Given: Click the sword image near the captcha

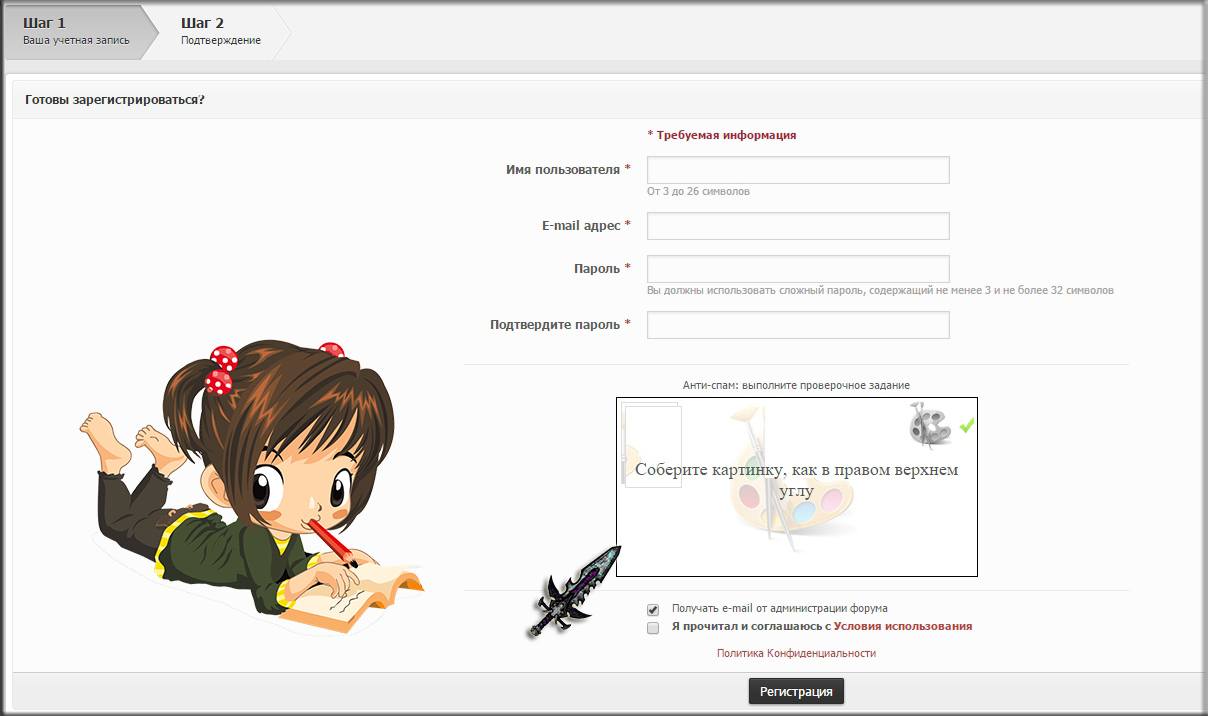Looking at the screenshot, I should (x=575, y=592).
